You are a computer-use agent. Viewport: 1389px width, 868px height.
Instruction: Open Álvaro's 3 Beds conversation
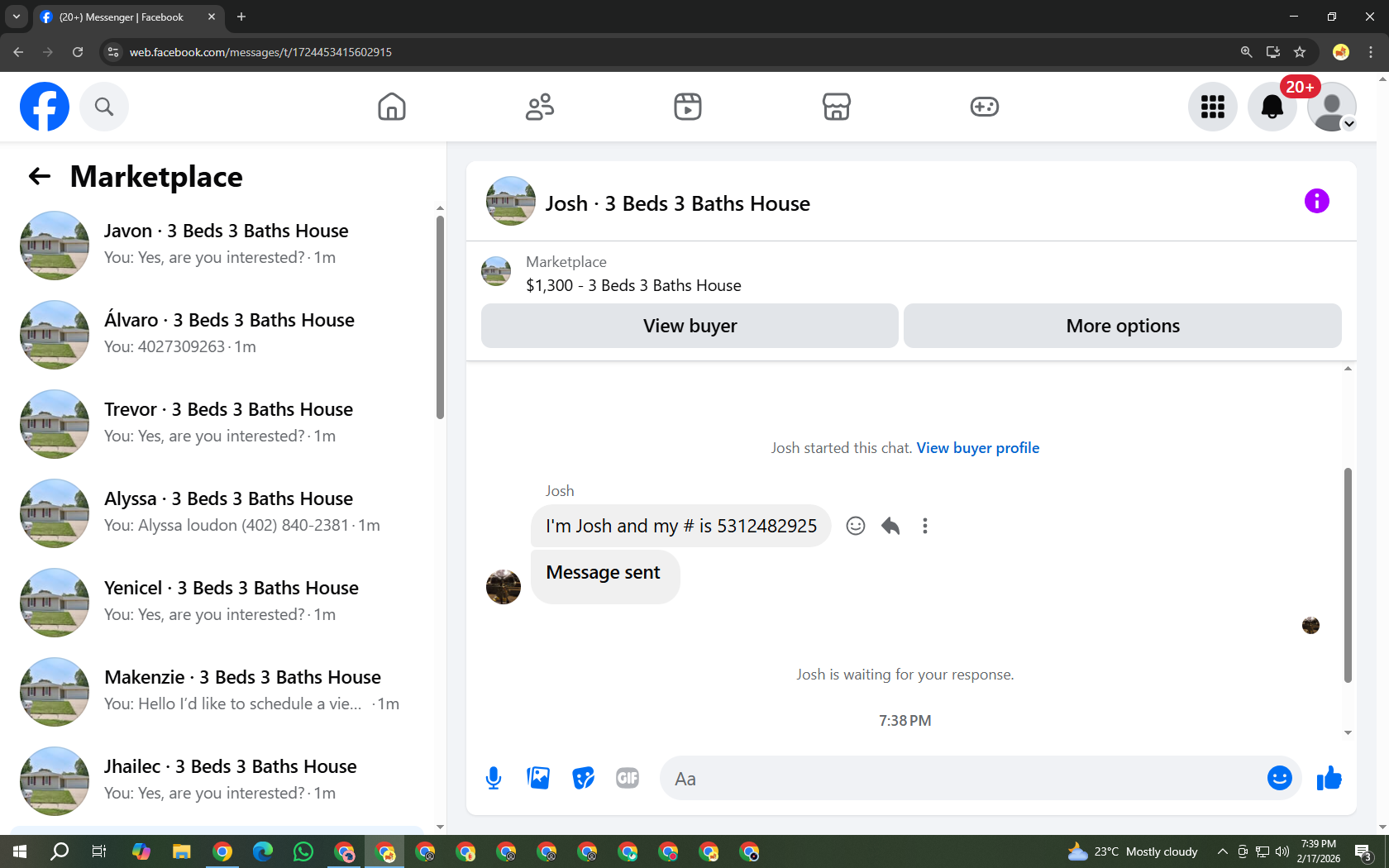pyautogui.click(x=223, y=334)
